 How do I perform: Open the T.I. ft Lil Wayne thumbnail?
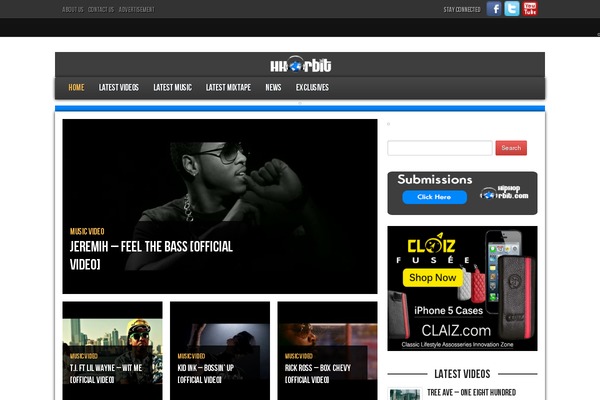pos(112,351)
